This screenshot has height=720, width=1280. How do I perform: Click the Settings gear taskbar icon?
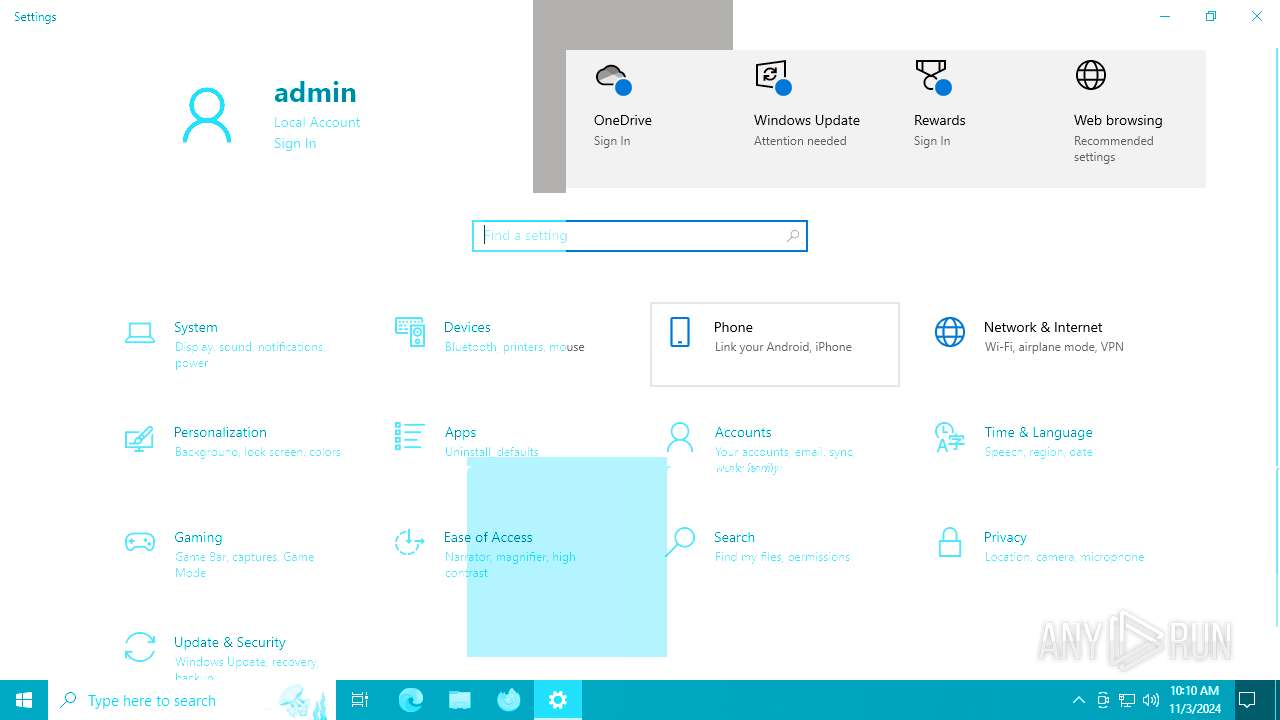click(558, 700)
